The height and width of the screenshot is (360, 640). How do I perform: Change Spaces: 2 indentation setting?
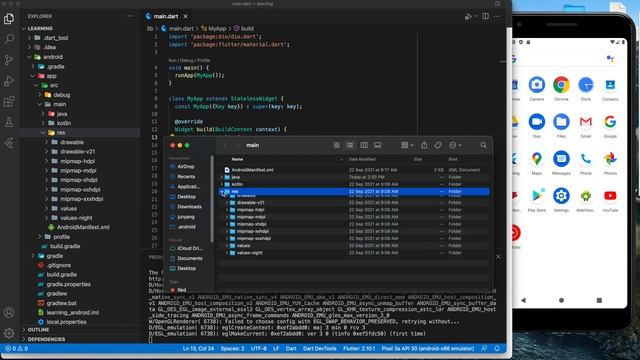(232, 349)
